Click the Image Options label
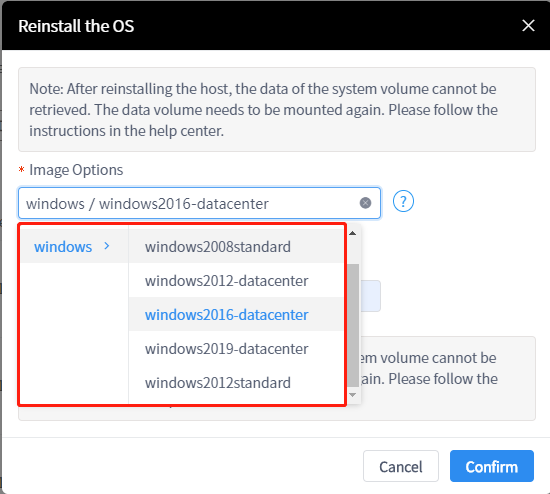This screenshot has height=494, width=550. 76,170
